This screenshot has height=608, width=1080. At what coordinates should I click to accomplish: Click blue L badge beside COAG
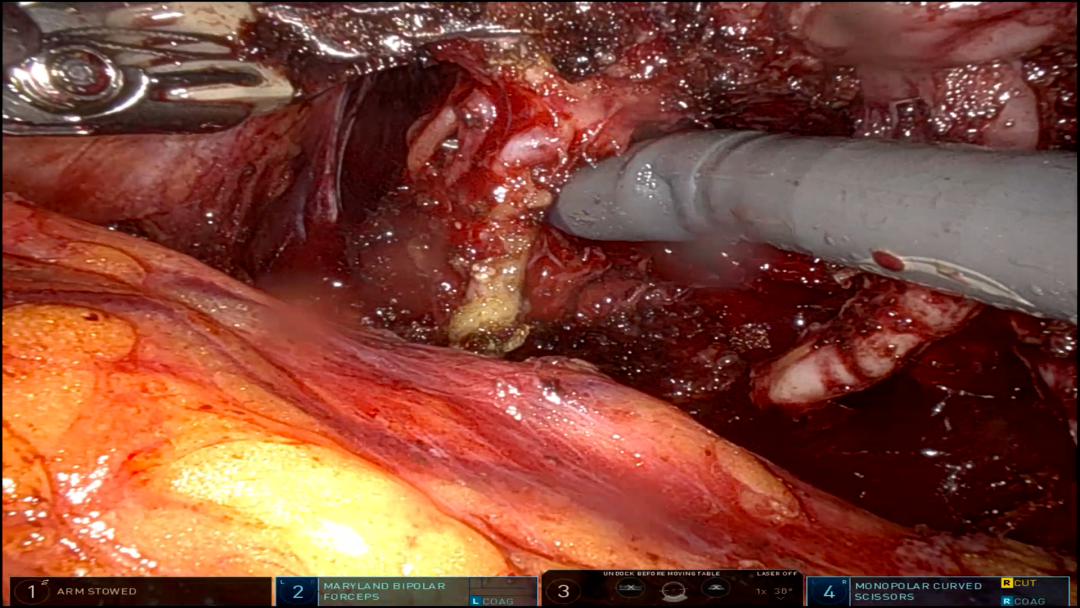pos(475,601)
